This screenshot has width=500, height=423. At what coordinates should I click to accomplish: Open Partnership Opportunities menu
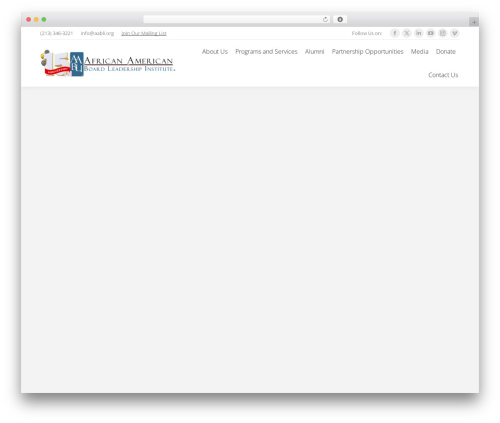[x=367, y=52]
